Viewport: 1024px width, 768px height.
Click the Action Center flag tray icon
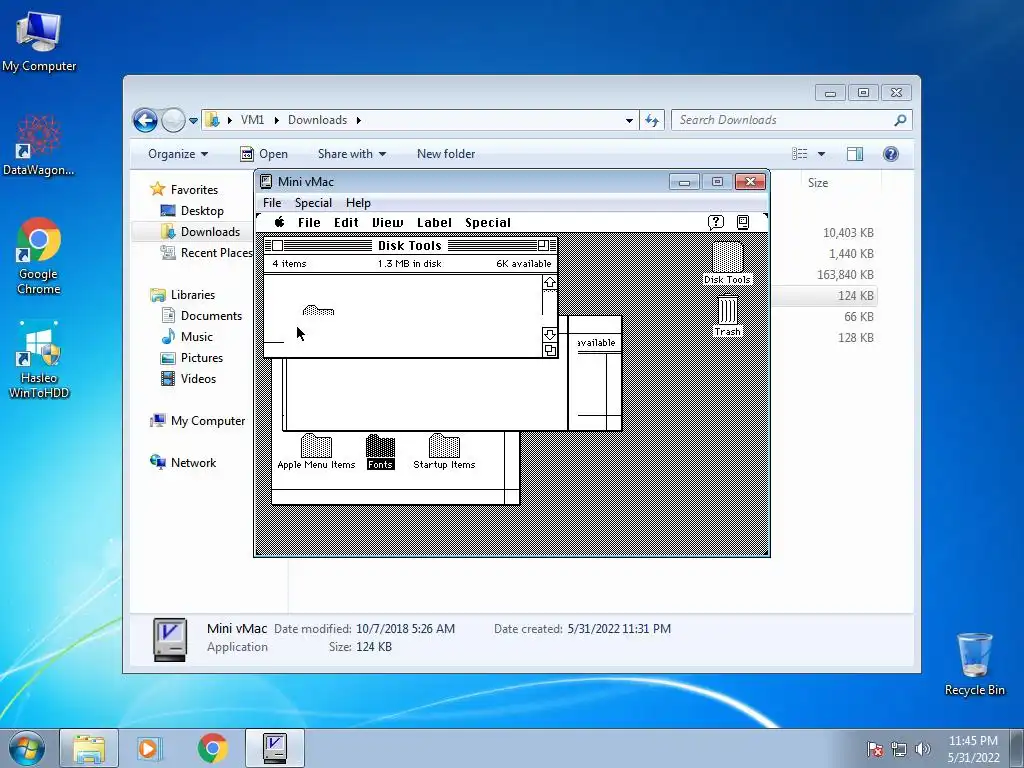point(875,749)
